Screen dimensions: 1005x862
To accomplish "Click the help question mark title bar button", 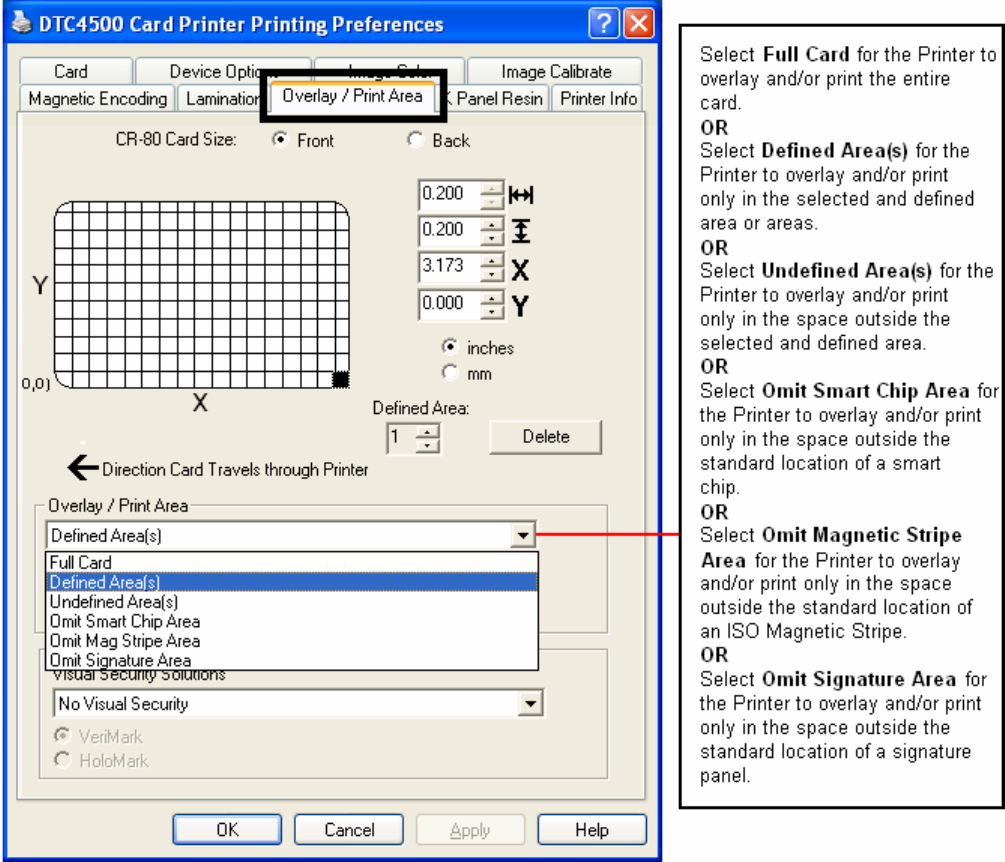I will coord(603,23).
